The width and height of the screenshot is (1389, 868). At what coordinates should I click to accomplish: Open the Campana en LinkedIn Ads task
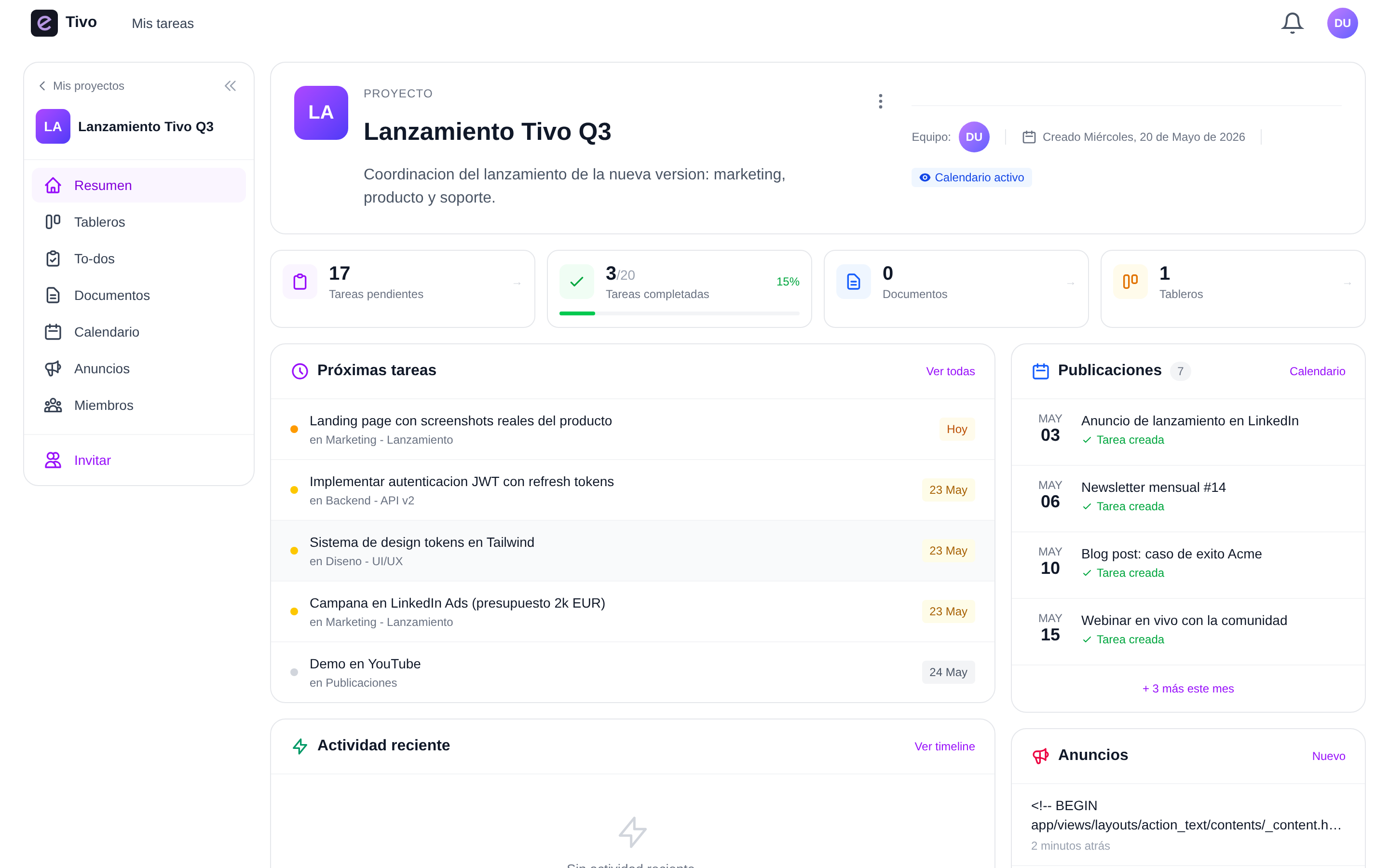click(x=632, y=612)
